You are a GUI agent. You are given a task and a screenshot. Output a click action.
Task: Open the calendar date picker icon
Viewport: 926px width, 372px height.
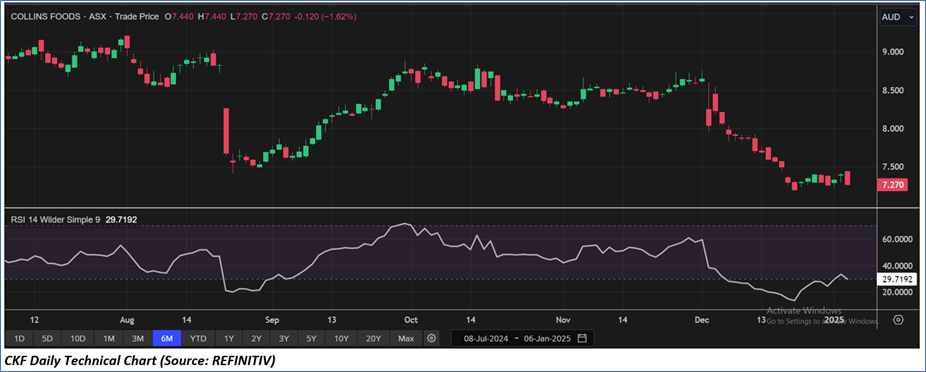(x=582, y=338)
